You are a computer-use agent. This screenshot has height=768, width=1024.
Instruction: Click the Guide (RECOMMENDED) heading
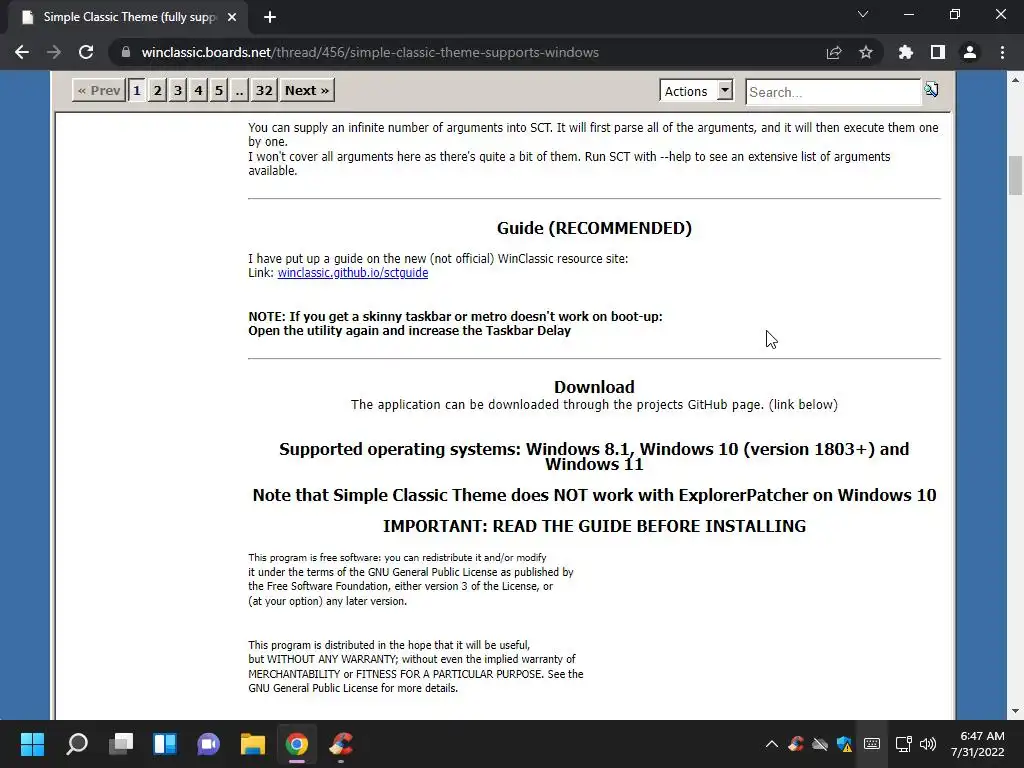(x=594, y=228)
